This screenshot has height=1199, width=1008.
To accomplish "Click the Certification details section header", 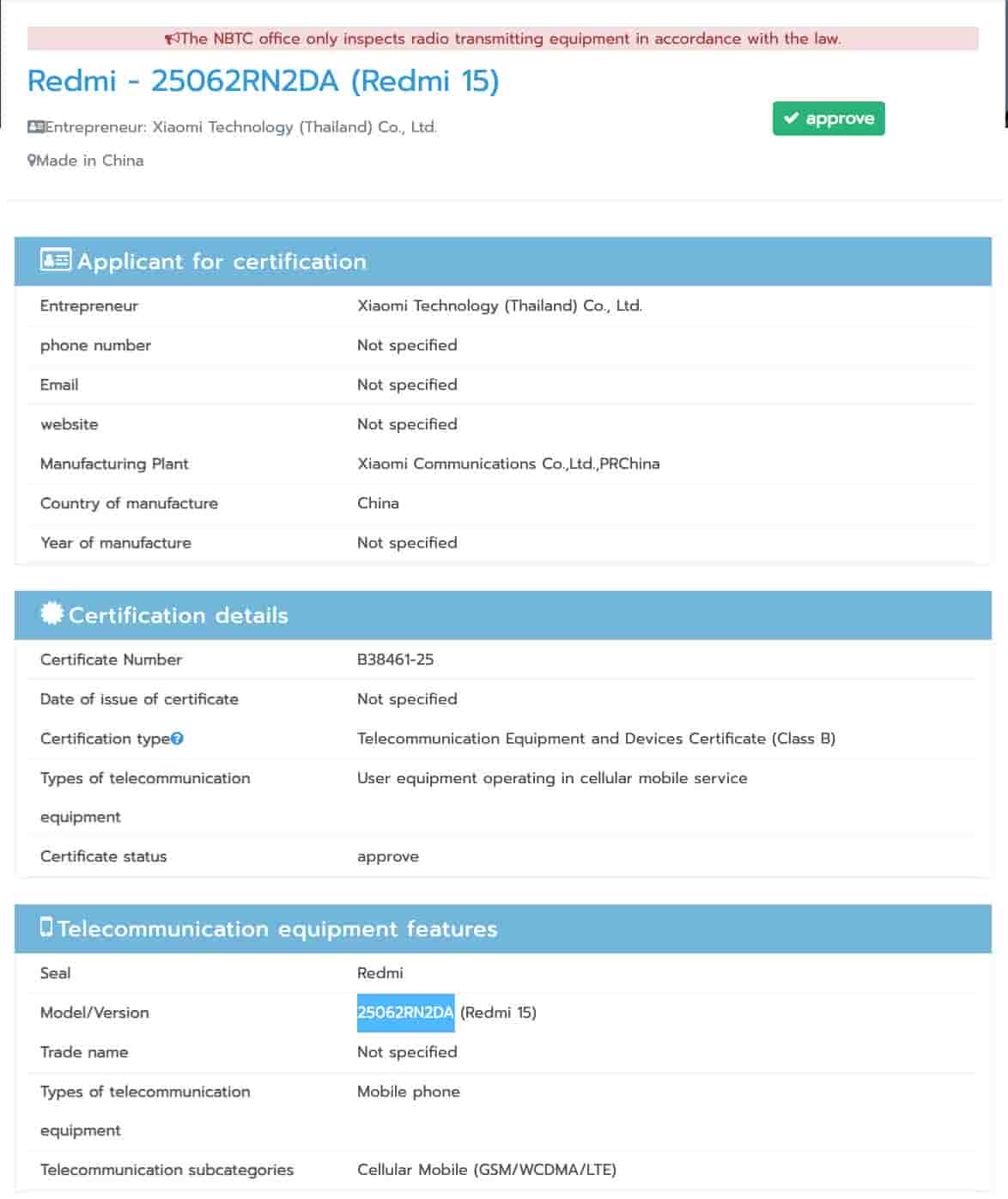I will [178, 615].
